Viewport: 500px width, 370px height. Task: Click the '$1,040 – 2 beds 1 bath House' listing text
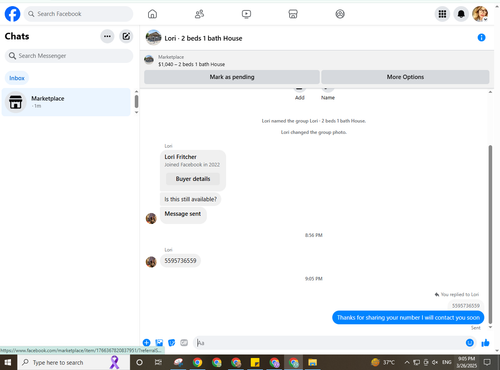[191, 64]
